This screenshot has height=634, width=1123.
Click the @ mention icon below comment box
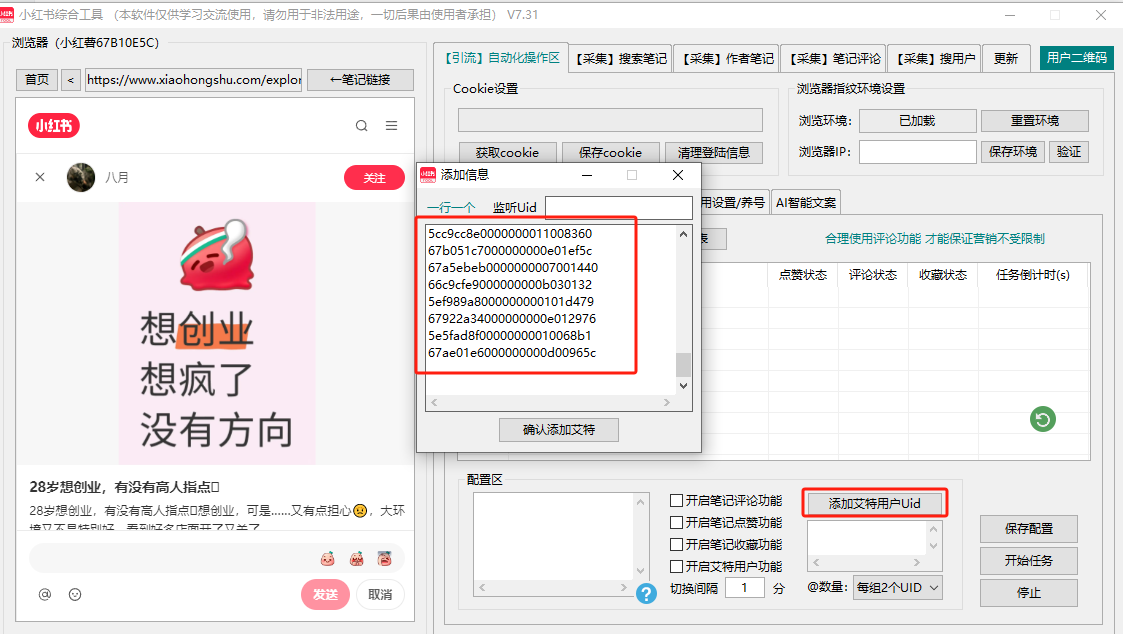click(x=44, y=594)
